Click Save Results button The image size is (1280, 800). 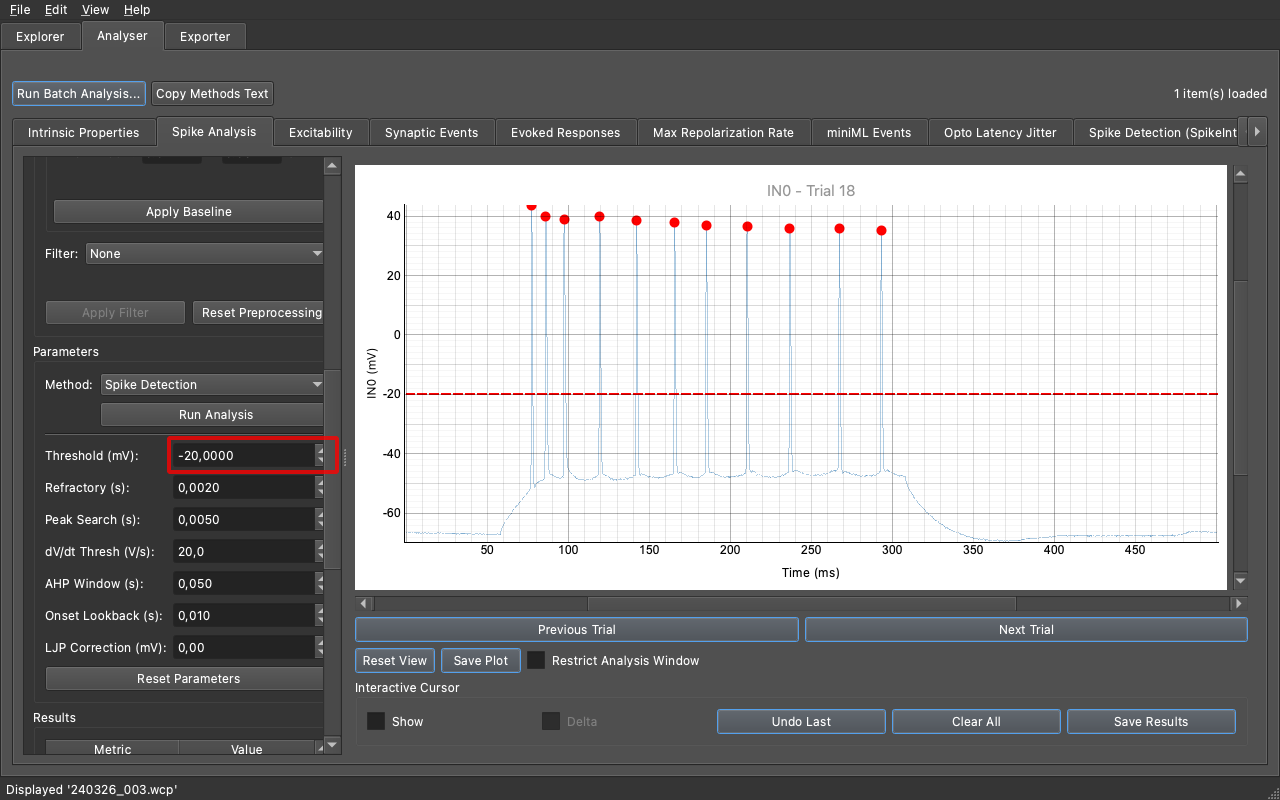pos(1151,722)
